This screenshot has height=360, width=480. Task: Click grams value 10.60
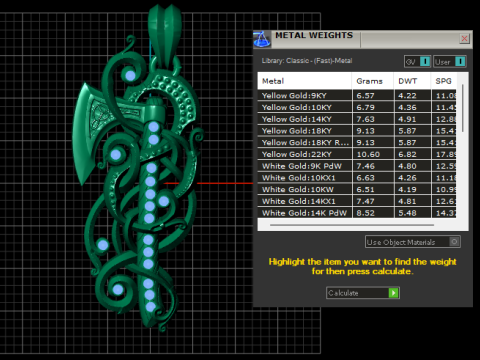368,154
